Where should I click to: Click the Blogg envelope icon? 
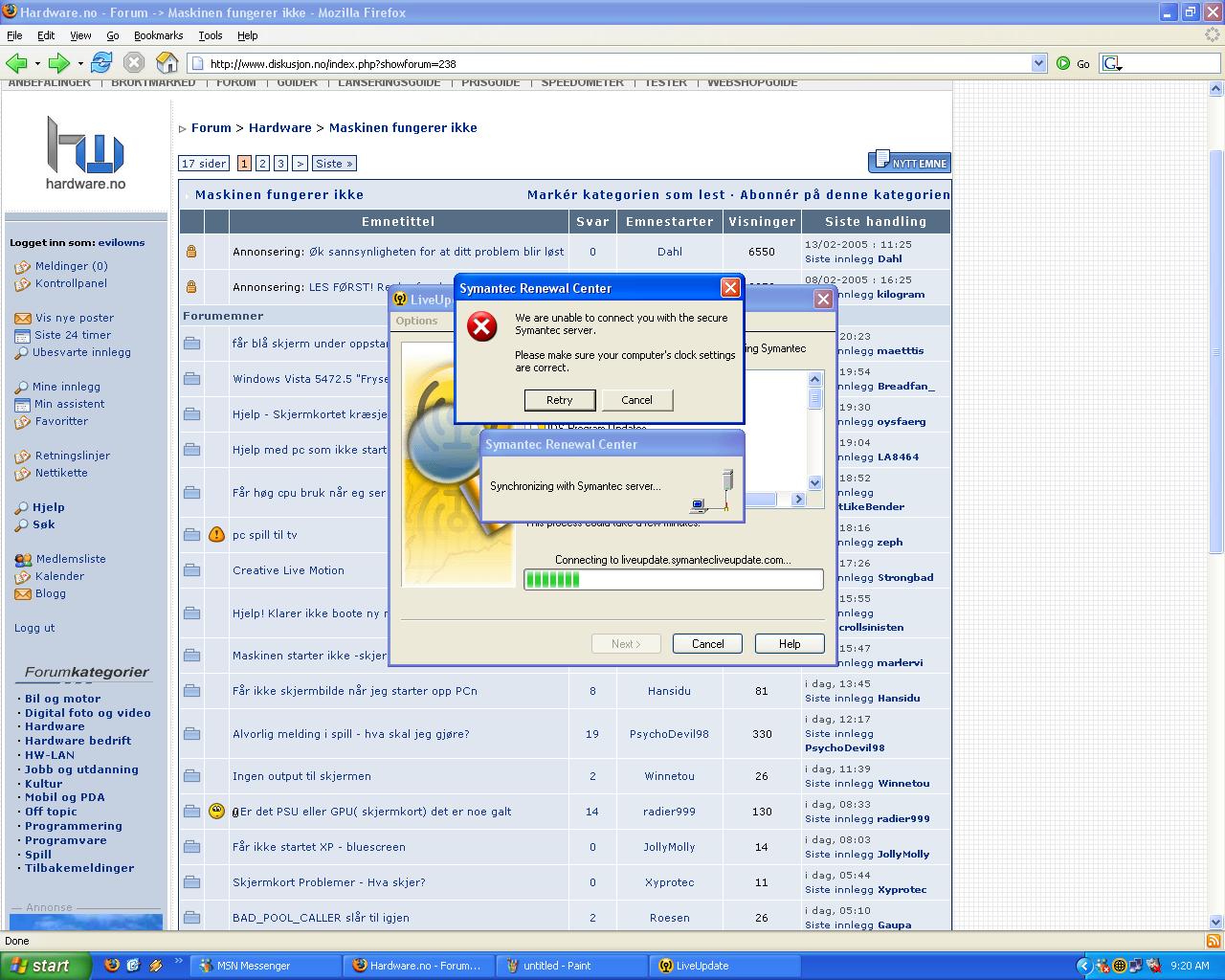[22, 594]
